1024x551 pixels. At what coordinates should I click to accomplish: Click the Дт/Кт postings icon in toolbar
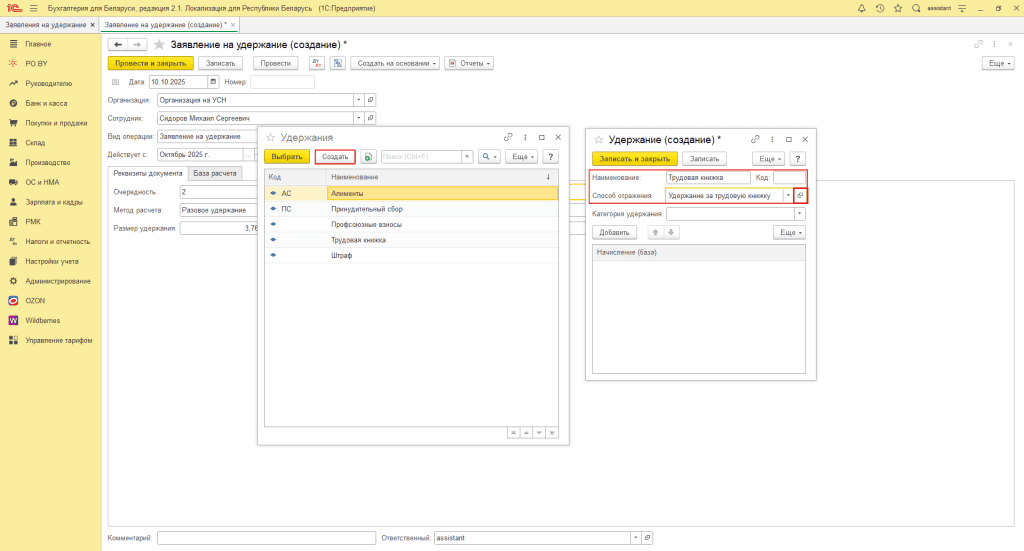click(x=317, y=63)
